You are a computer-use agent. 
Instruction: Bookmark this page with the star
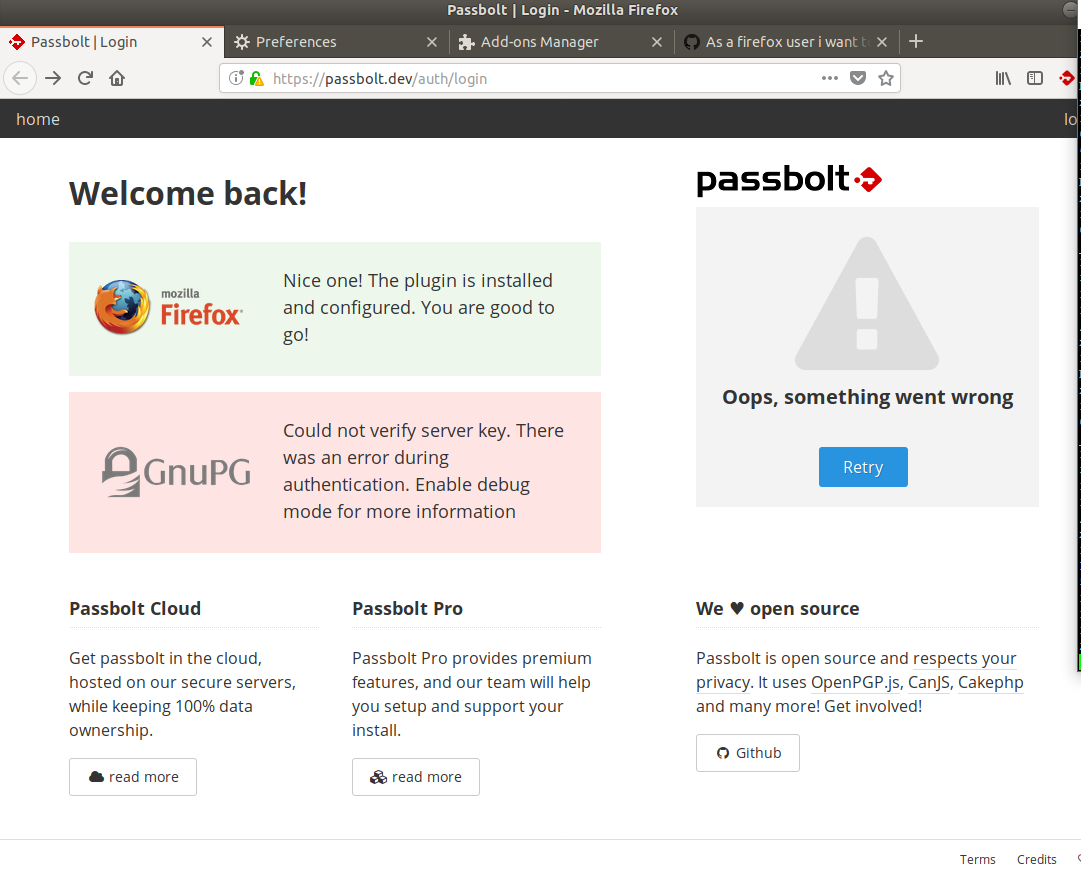885,78
